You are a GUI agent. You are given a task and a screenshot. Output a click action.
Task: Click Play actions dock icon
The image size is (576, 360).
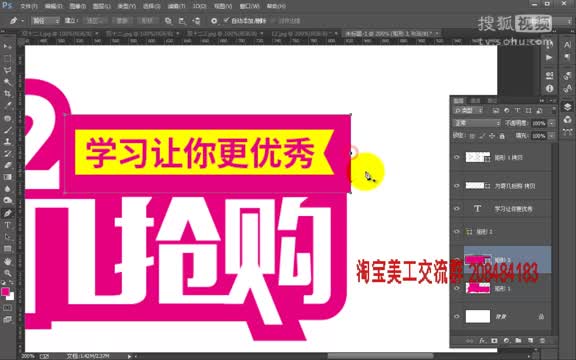[x=550, y=58]
